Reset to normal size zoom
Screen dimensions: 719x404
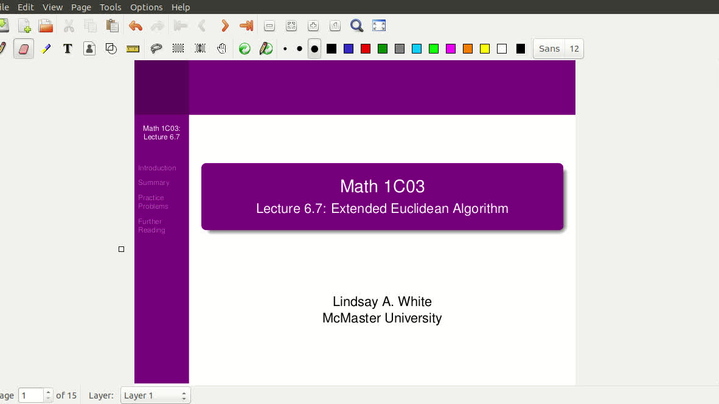(x=335, y=26)
